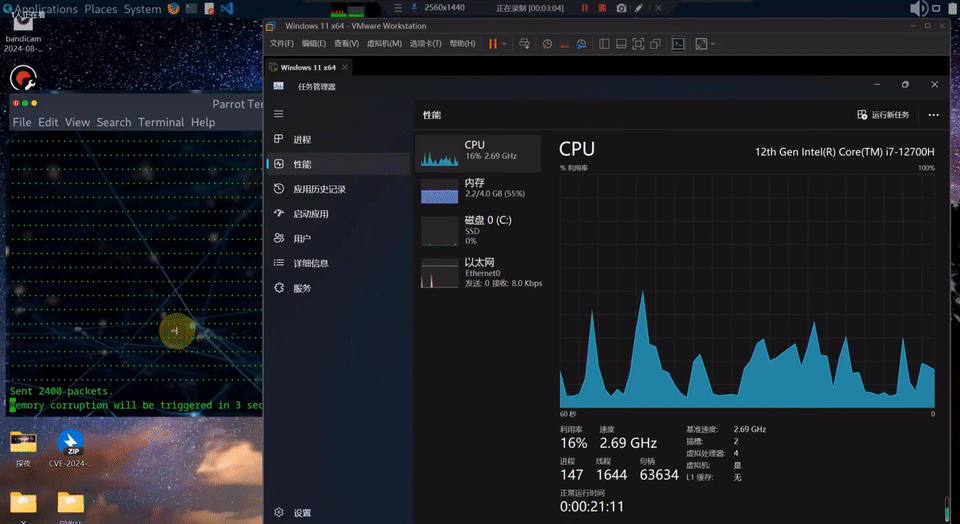The image size is (960, 524).
Task: Expand the stretch-guest view dropdown arrow
Action: 713,44
